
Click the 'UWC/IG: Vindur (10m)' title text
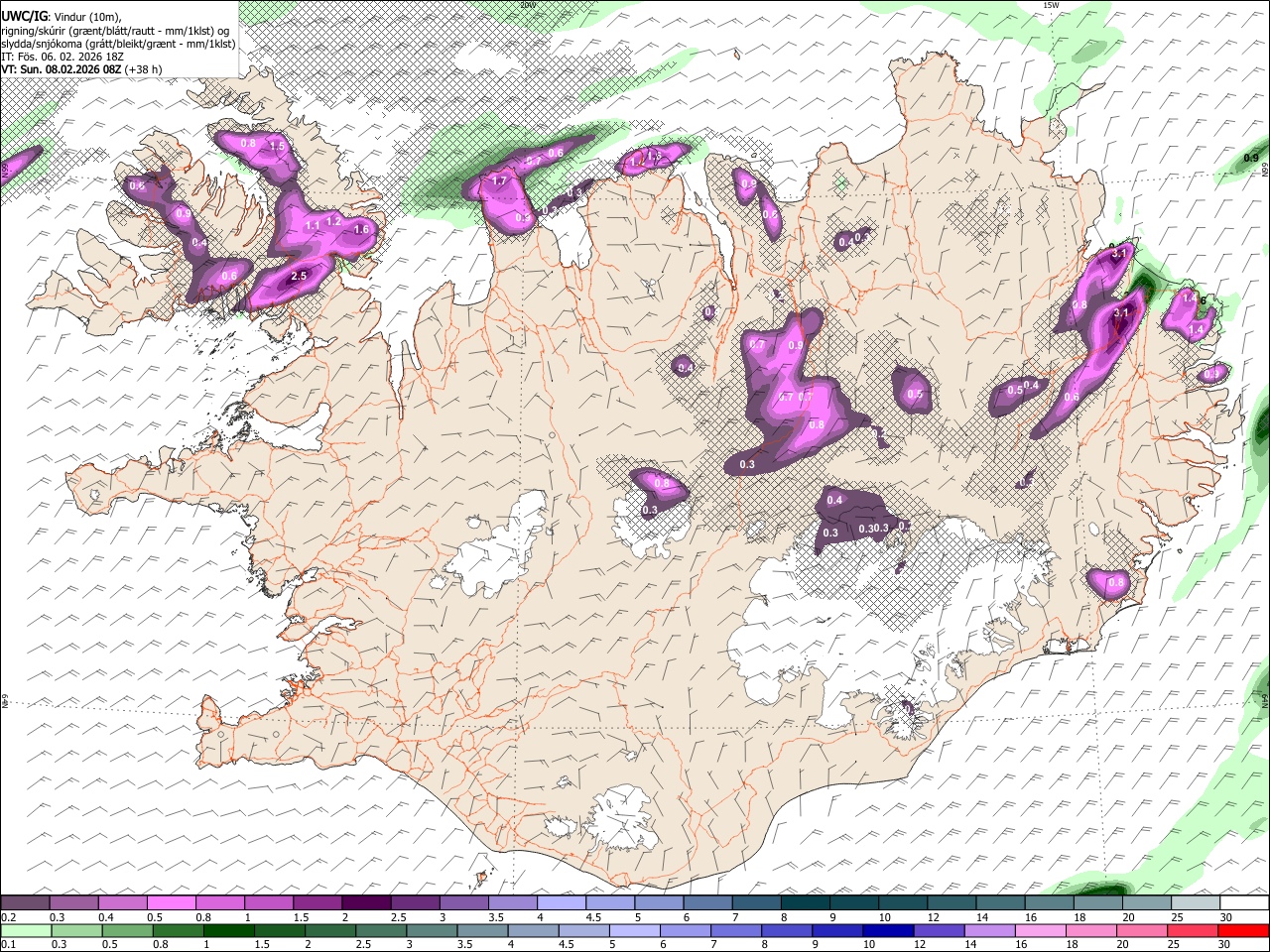(x=62, y=17)
